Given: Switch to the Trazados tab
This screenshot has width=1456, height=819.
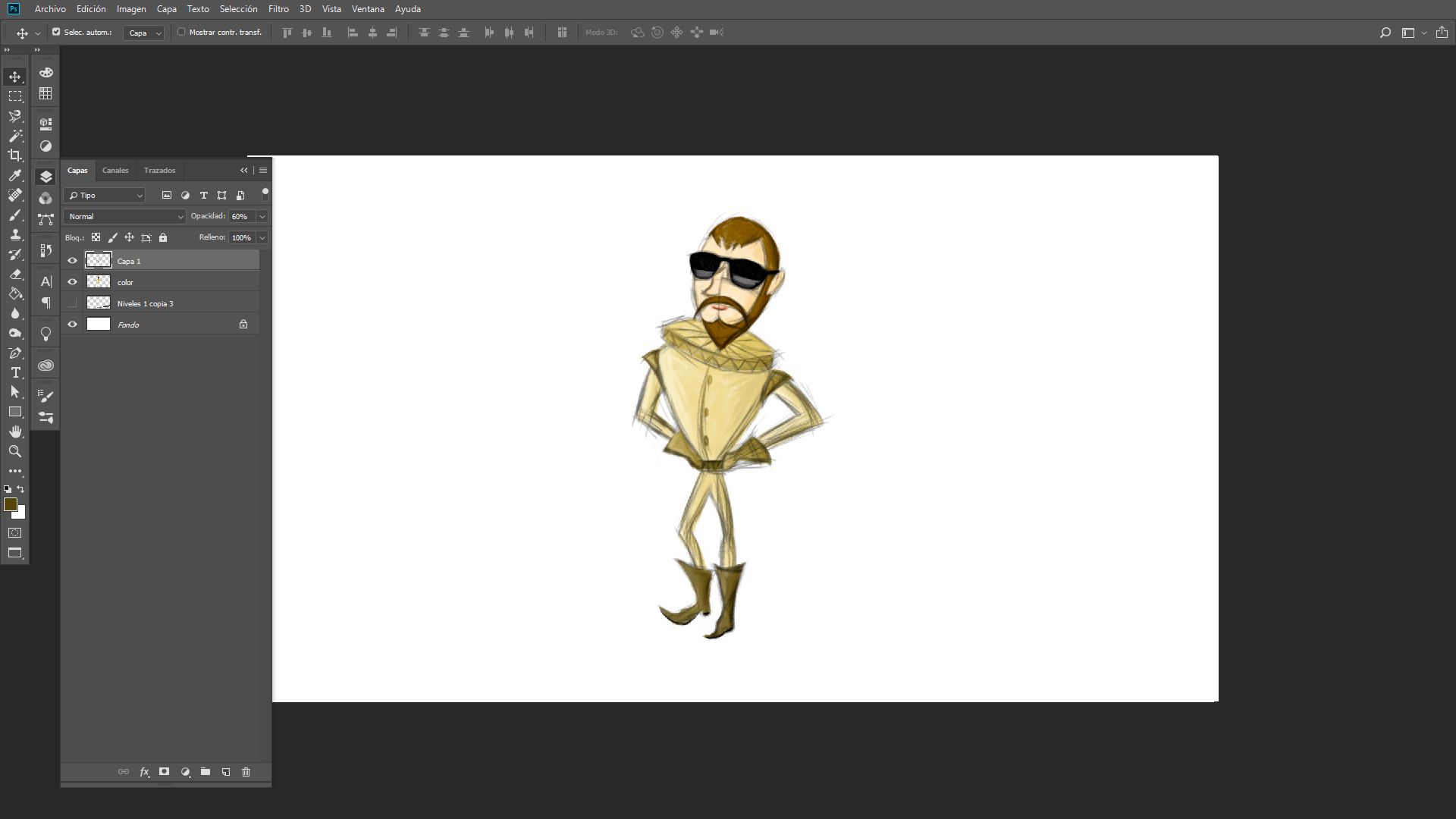Looking at the screenshot, I should click(159, 170).
